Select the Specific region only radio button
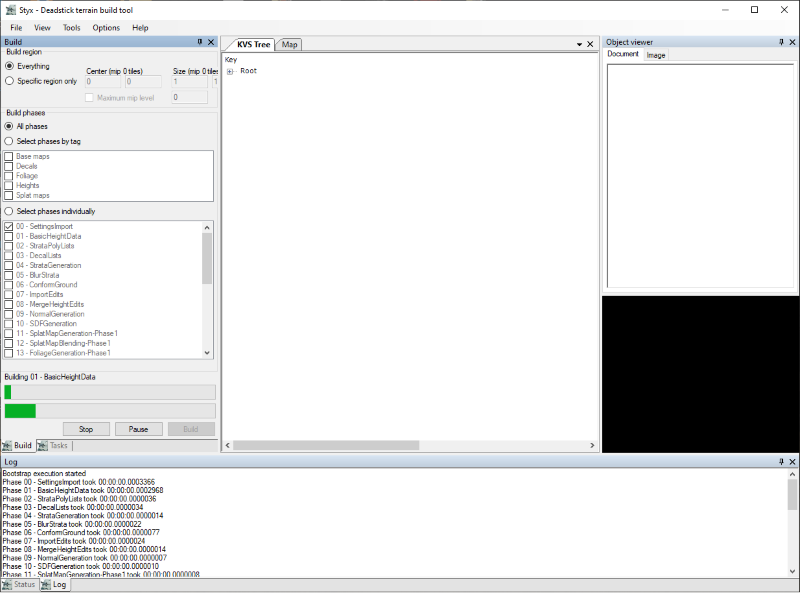The image size is (800, 593). click(9, 81)
